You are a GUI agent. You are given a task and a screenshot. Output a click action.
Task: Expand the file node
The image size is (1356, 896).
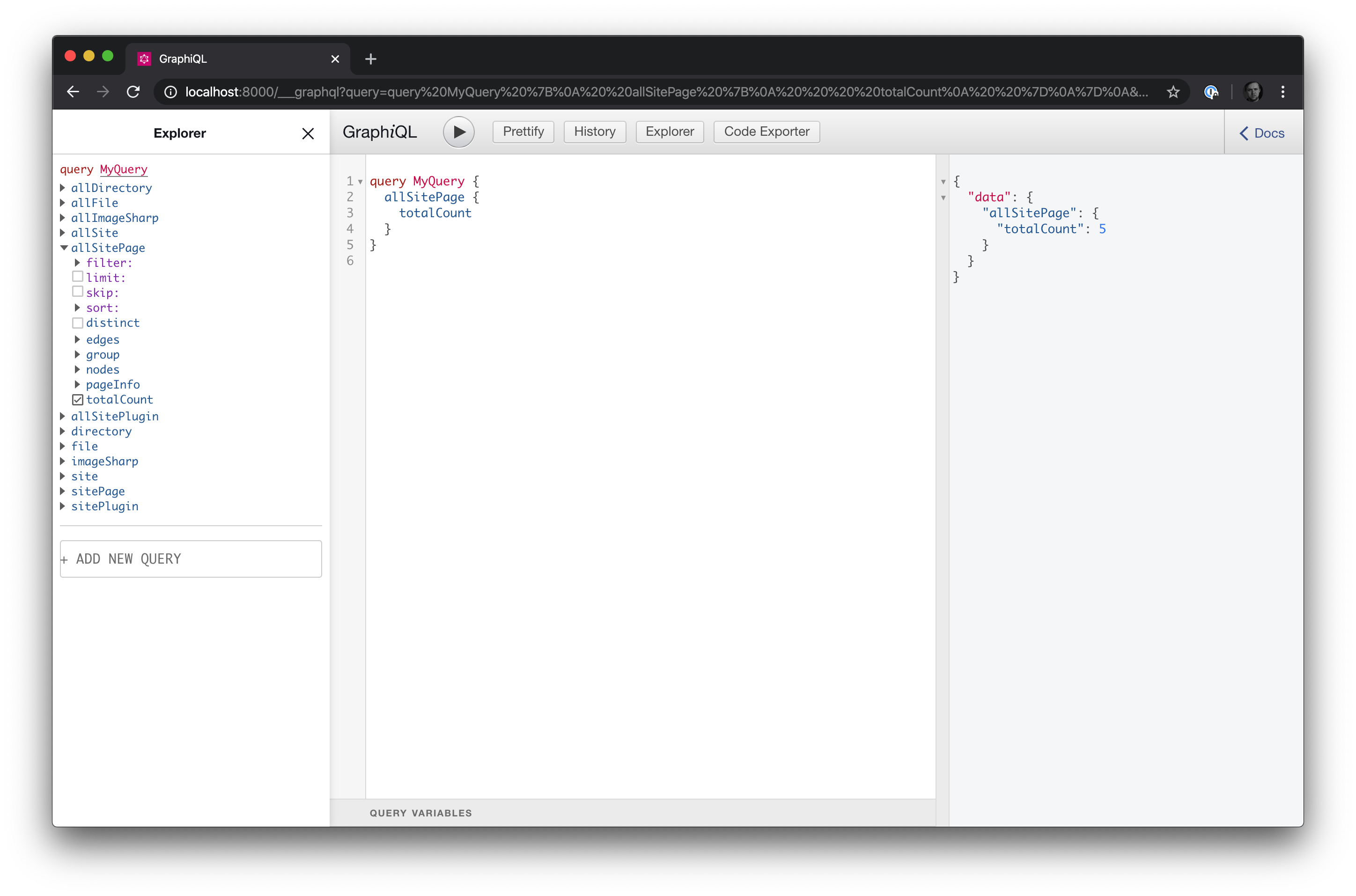point(63,446)
